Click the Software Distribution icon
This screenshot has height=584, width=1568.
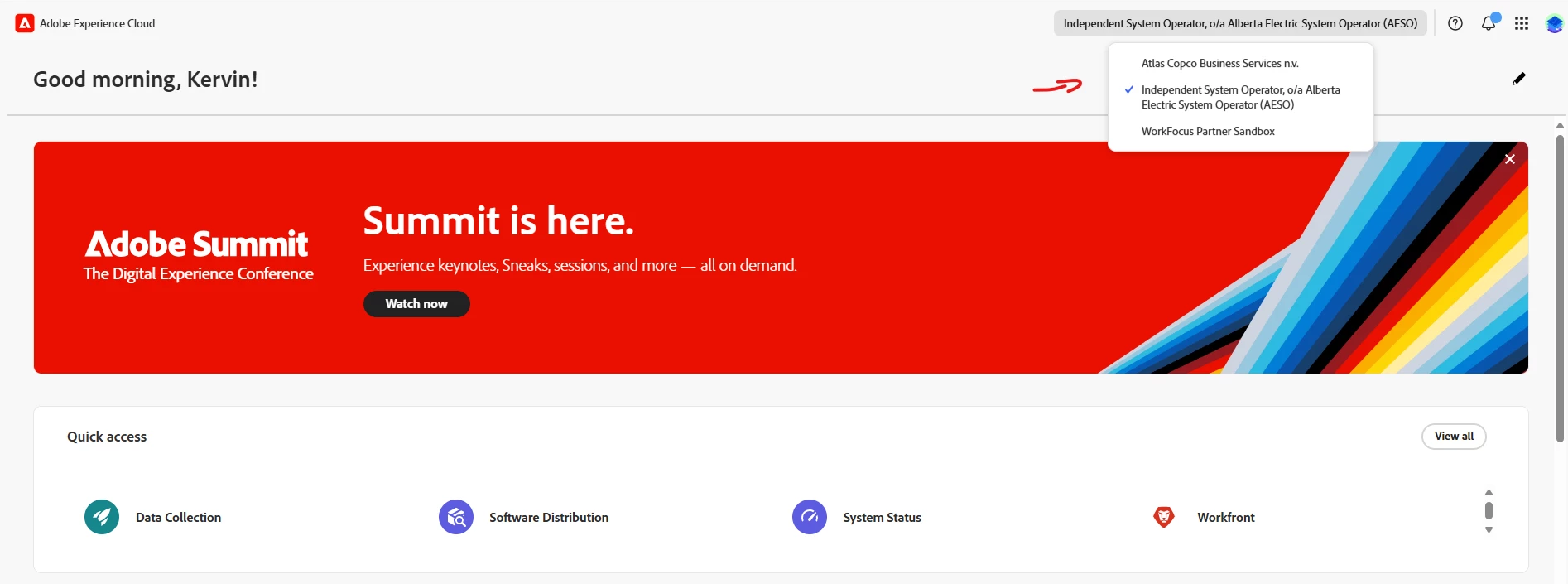(456, 517)
